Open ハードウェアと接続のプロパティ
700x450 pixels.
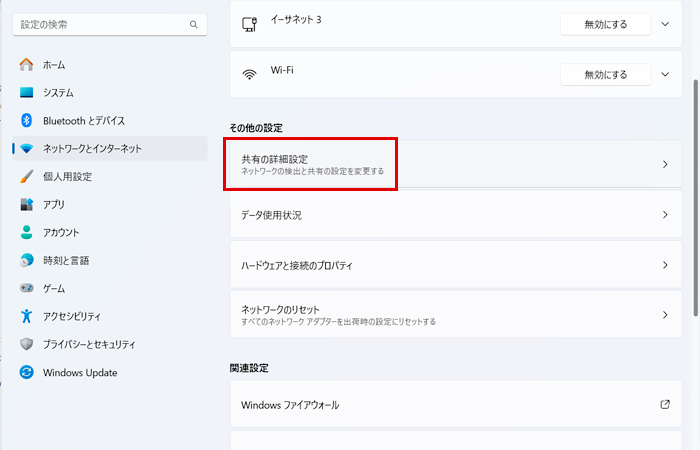tap(456, 265)
